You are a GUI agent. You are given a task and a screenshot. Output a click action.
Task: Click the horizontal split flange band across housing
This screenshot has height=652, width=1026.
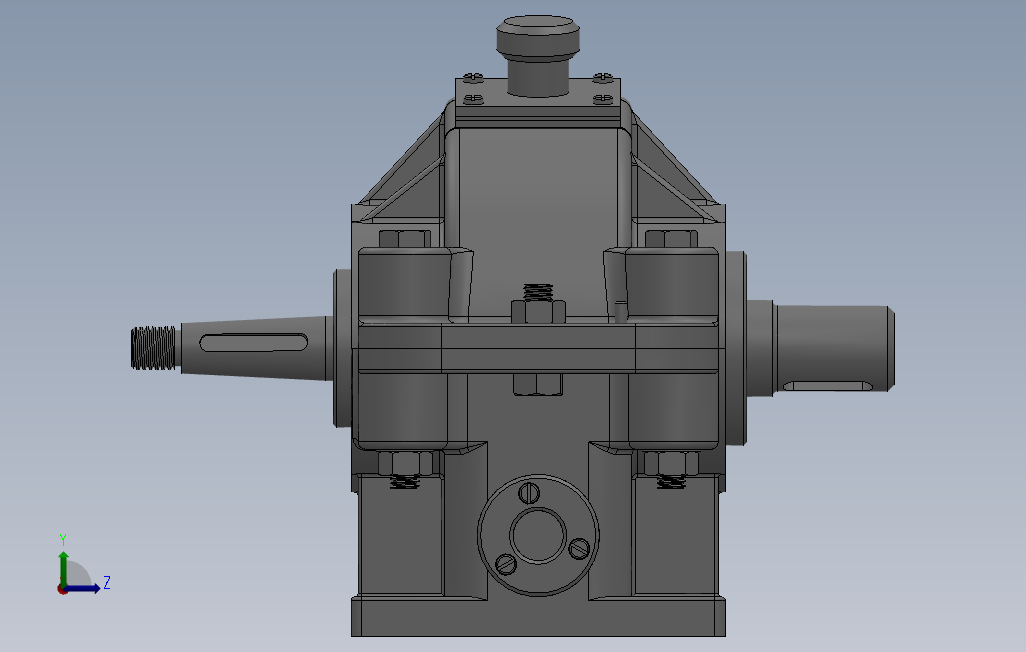coord(539,347)
